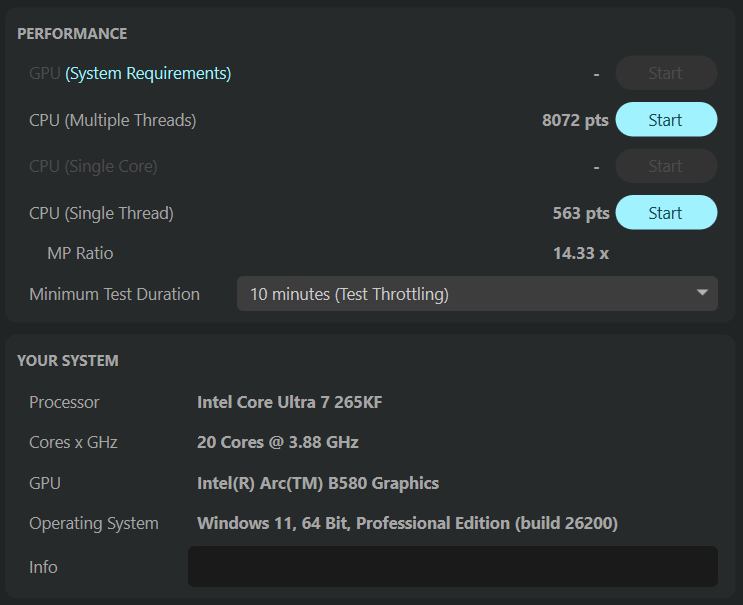The width and height of the screenshot is (743, 605).
Task: Click into the Info text field
Action: [453, 567]
